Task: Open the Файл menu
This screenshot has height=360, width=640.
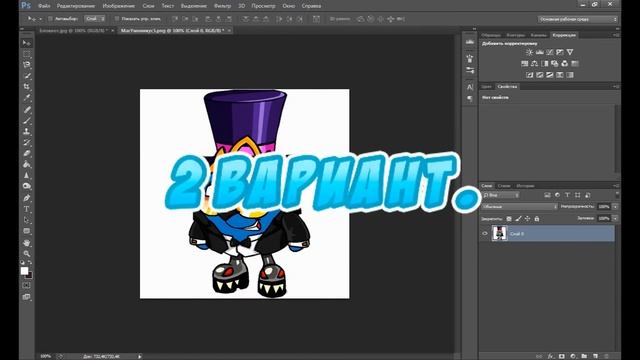Action: [x=44, y=6]
